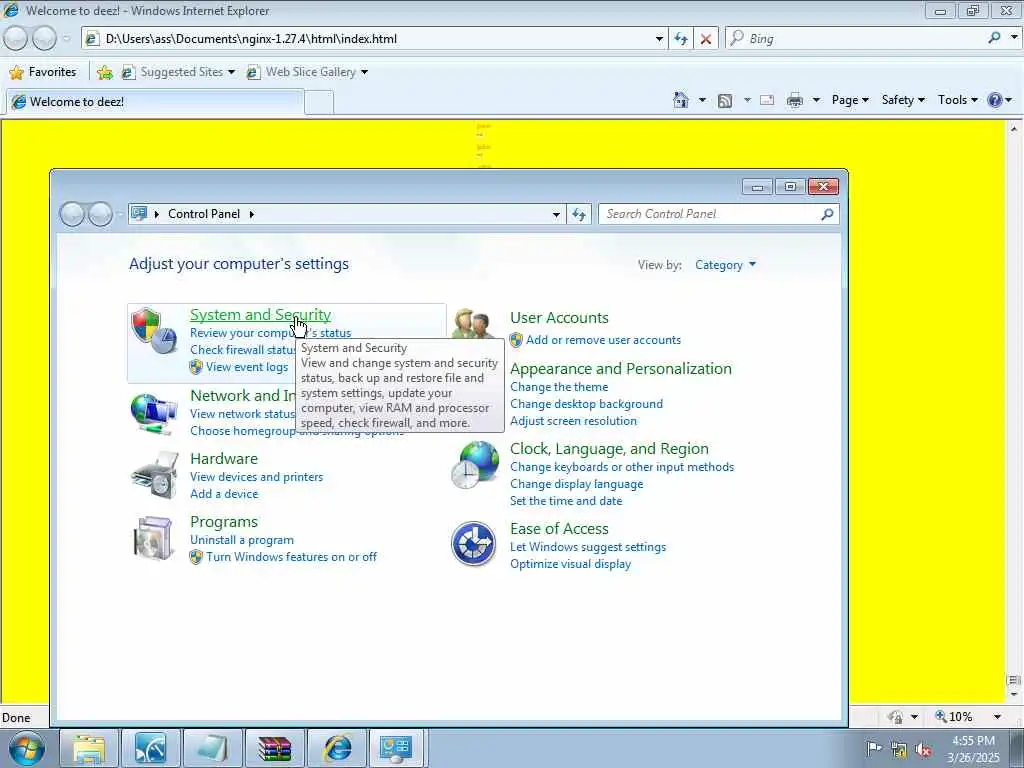Expand the Suggested Sites dropdown
1024x768 pixels.
point(231,72)
